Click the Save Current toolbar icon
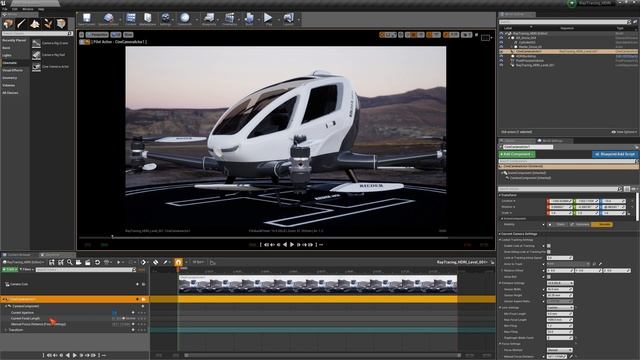This screenshot has height=360, width=640. tap(87, 19)
